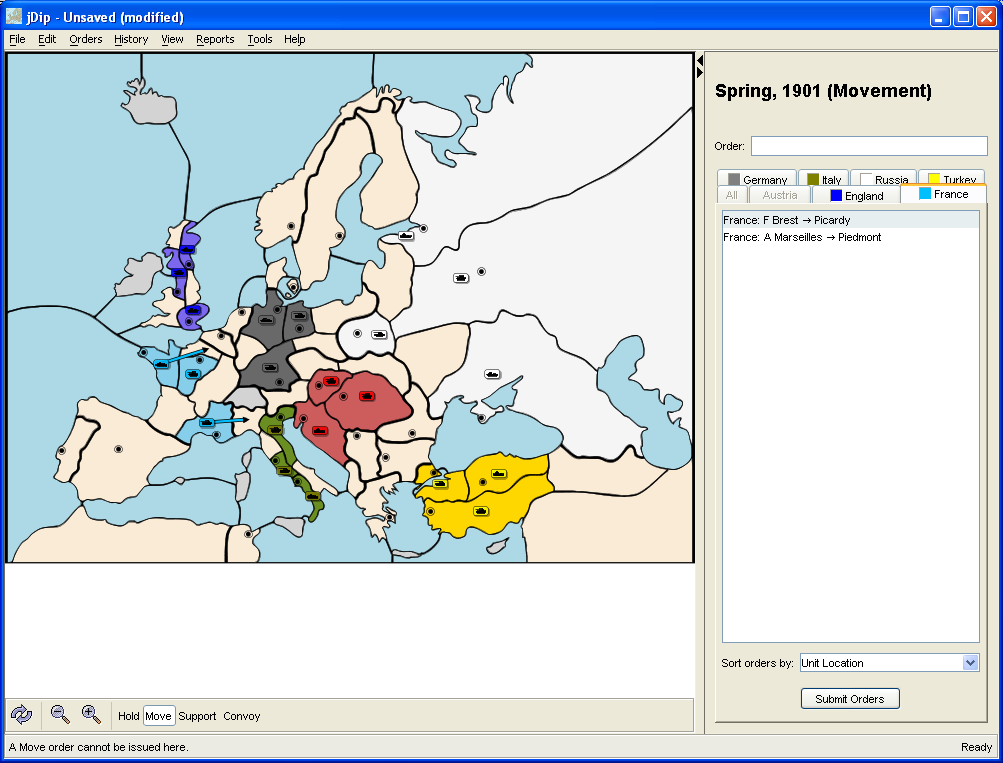Click 'Spring, 1901 (Movement)' phase heading
This screenshot has width=1003, height=763.
click(x=823, y=91)
